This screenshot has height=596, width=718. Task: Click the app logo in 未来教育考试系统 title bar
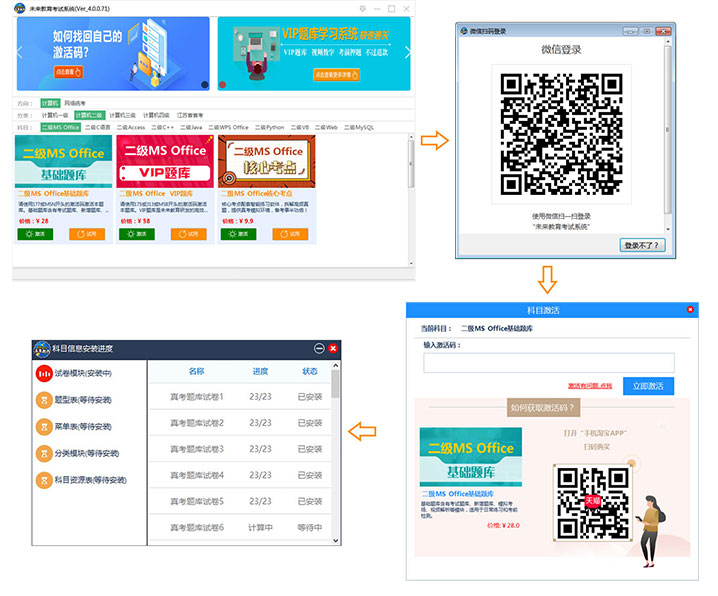pos(20,8)
